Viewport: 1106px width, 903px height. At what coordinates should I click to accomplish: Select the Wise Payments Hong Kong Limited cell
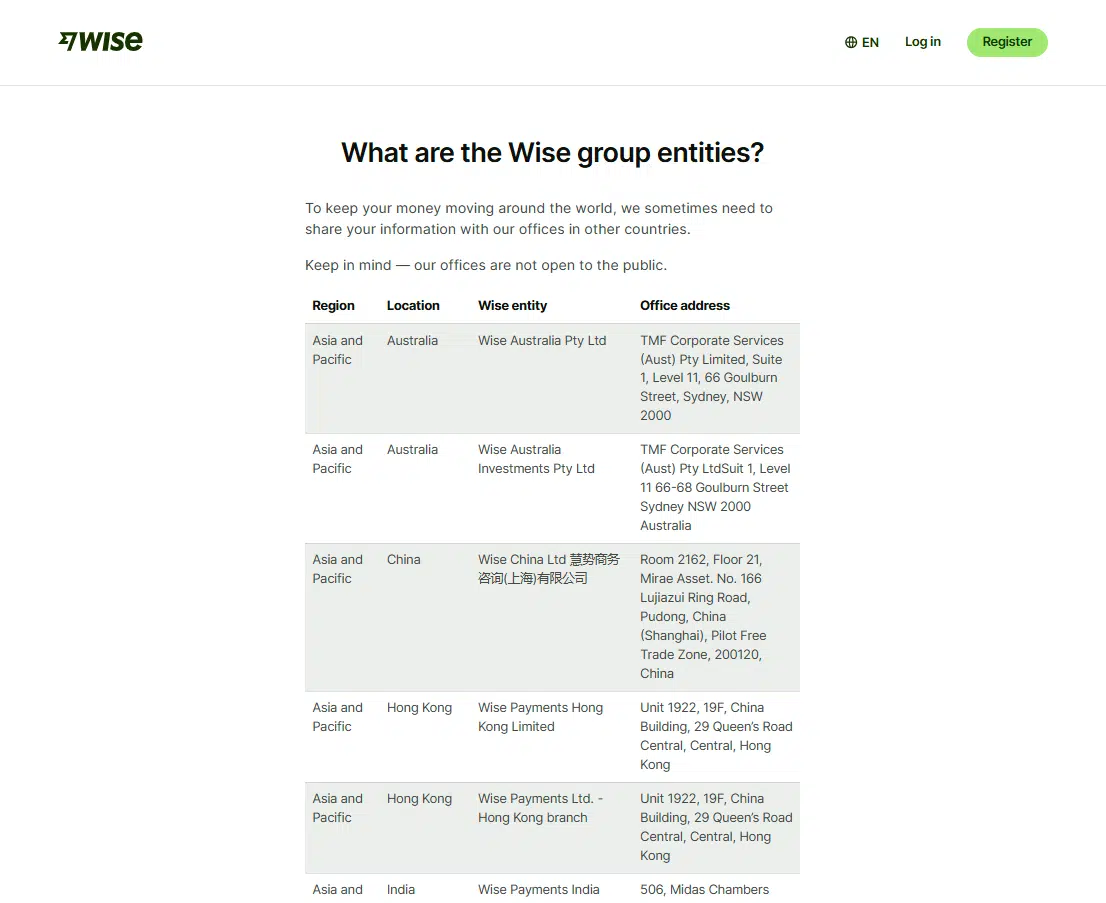(540, 717)
